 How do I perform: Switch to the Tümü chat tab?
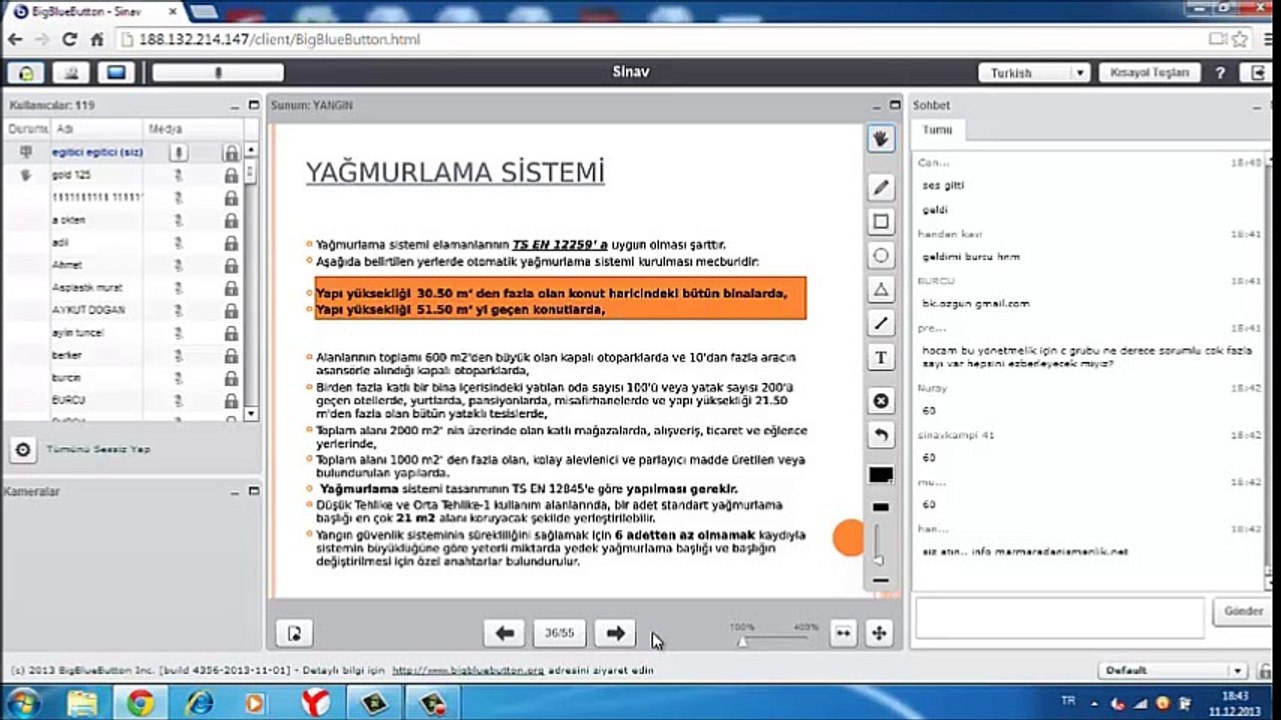click(x=937, y=130)
